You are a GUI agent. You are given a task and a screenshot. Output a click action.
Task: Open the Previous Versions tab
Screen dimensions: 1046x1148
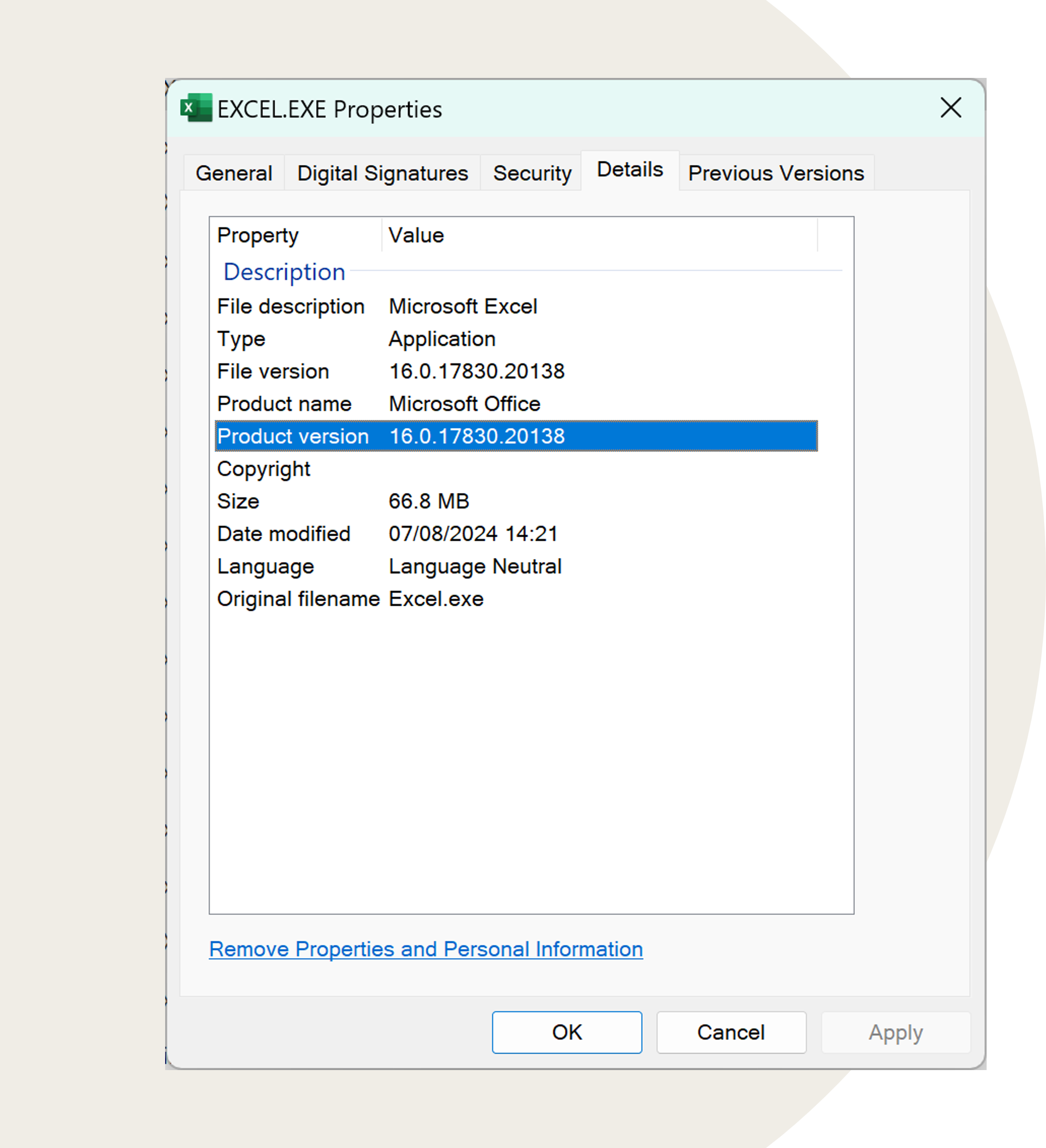coord(776,173)
